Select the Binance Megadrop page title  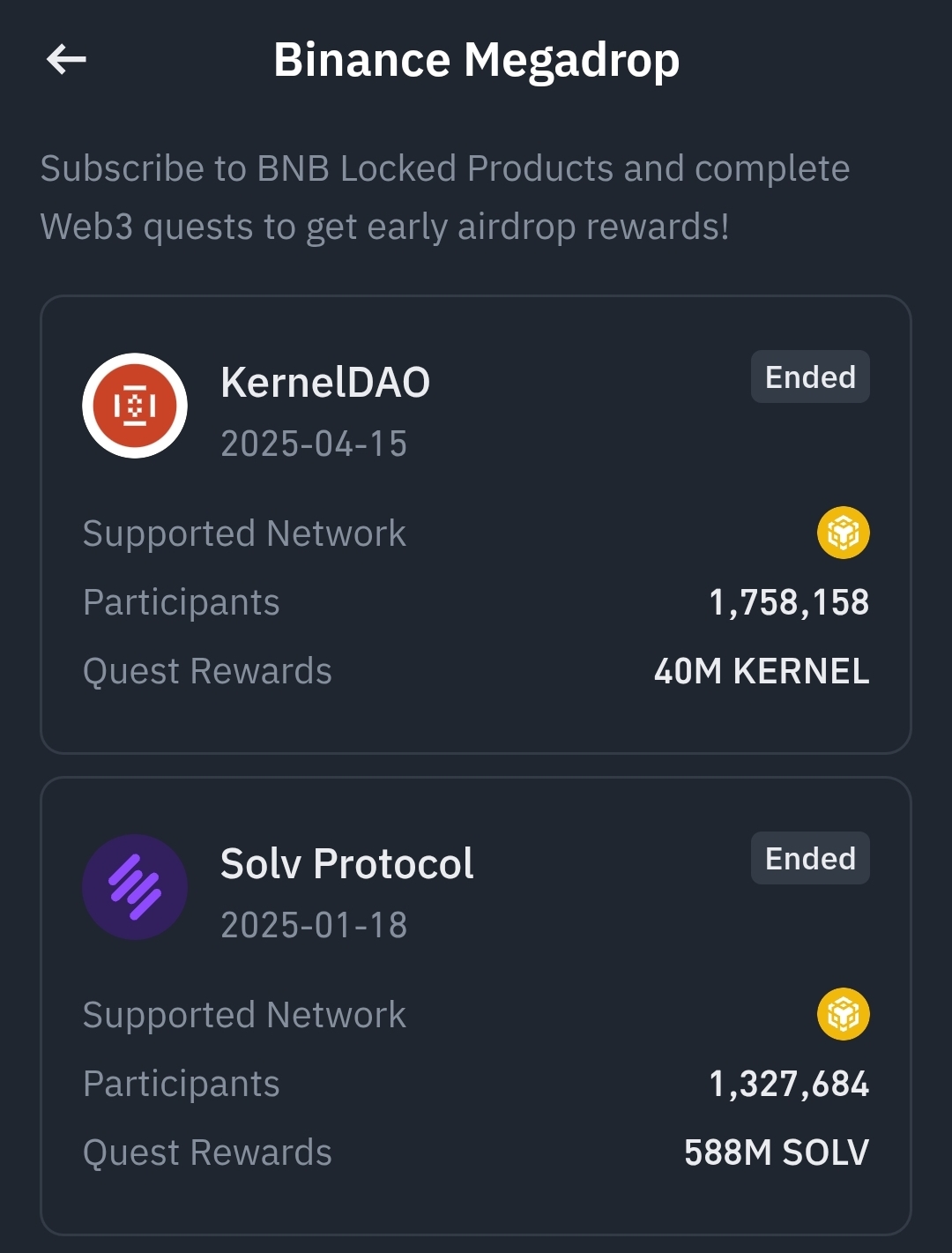point(476,61)
